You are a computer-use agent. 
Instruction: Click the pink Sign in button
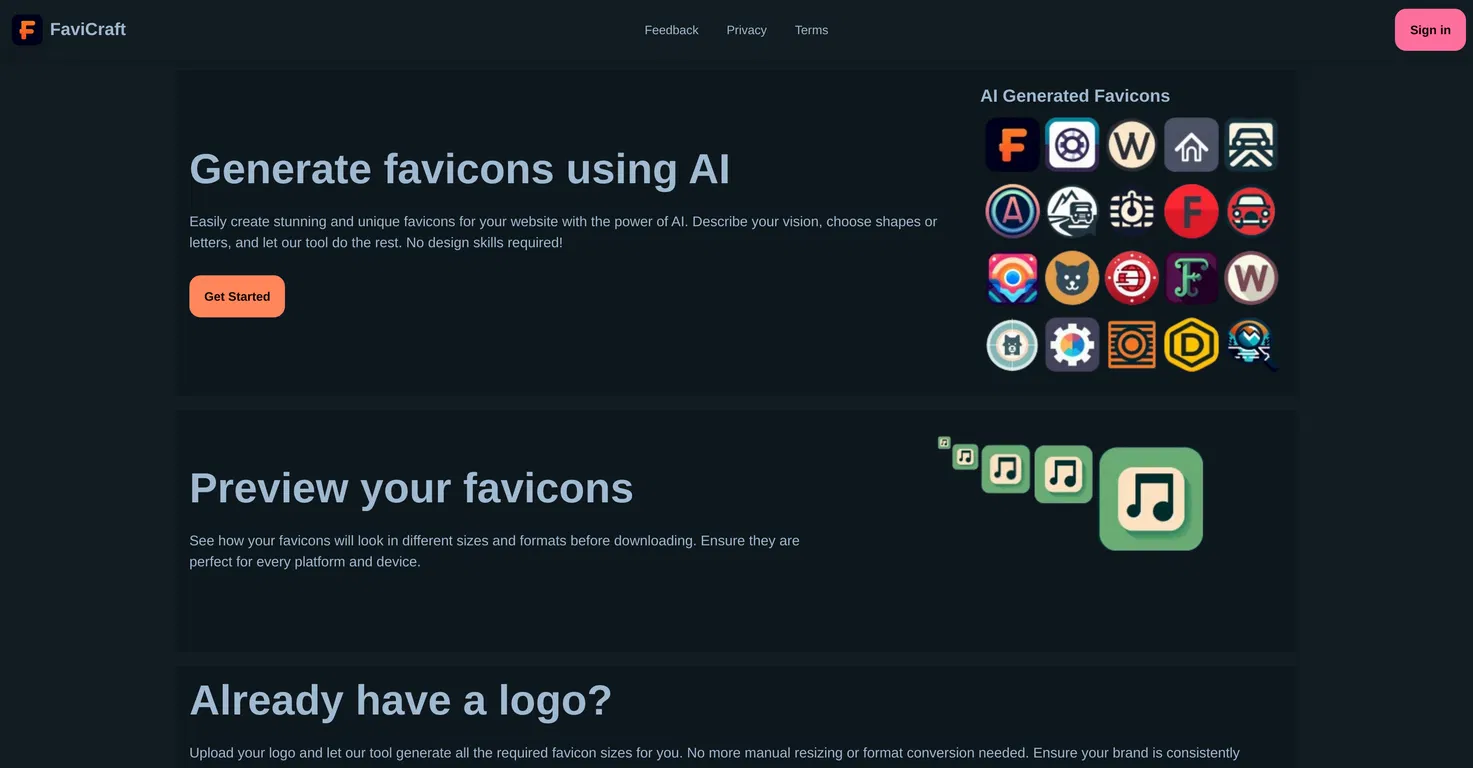1430,30
